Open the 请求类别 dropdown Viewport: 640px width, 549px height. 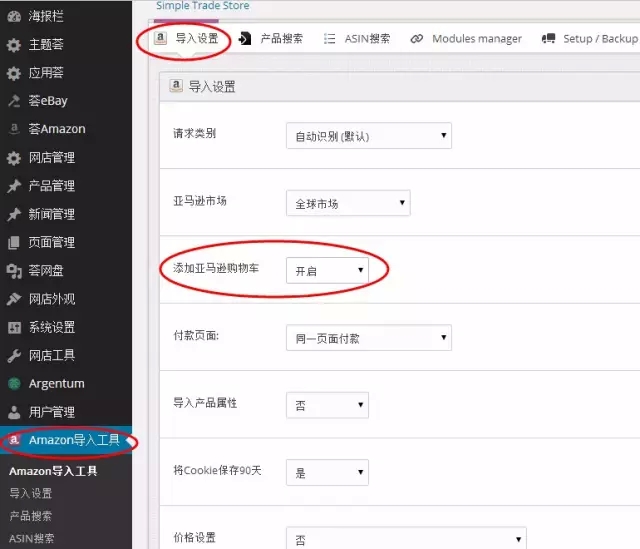(368, 136)
